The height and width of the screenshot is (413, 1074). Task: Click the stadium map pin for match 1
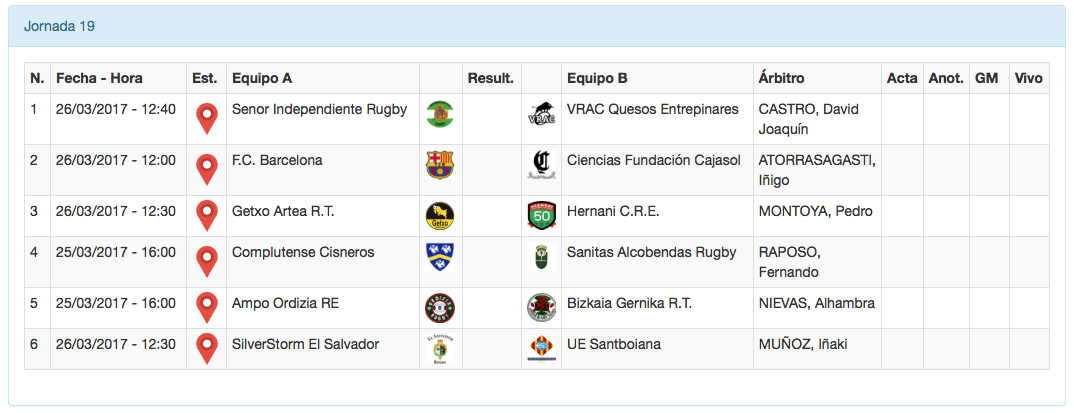(206, 119)
